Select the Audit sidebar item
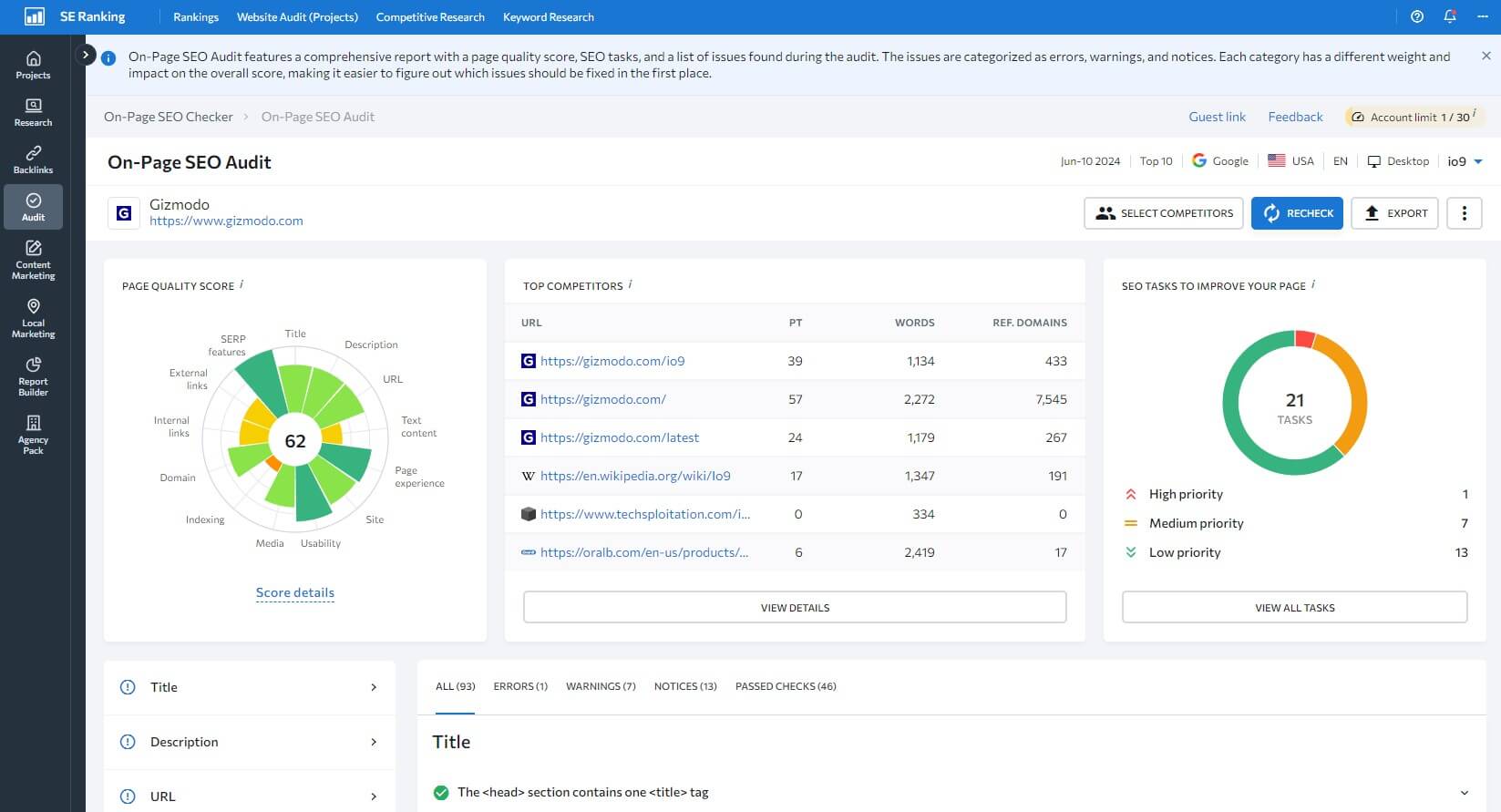This screenshot has width=1501, height=812. point(33,207)
